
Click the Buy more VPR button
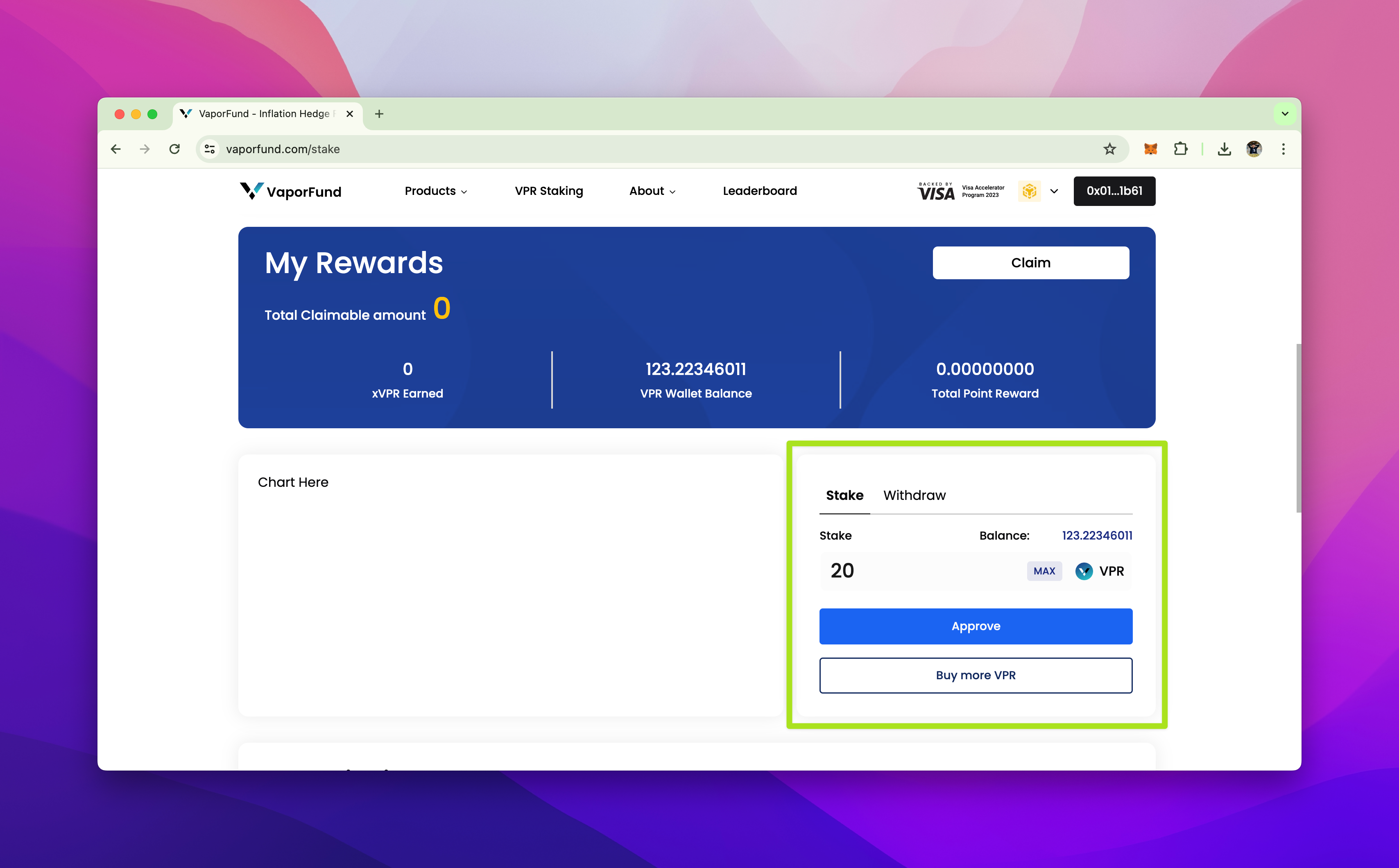click(976, 675)
